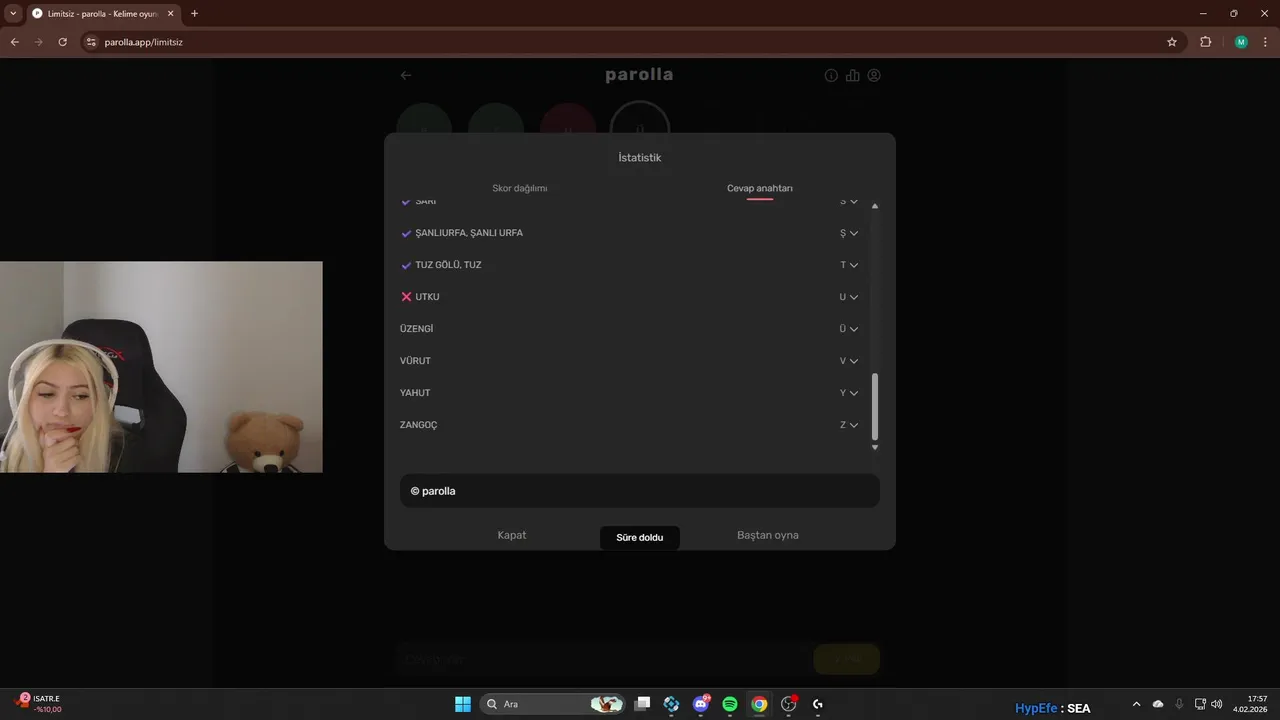Click the answer list scrollbar thumb
The height and width of the screenshot is (720, 1280).
(875, 407)
